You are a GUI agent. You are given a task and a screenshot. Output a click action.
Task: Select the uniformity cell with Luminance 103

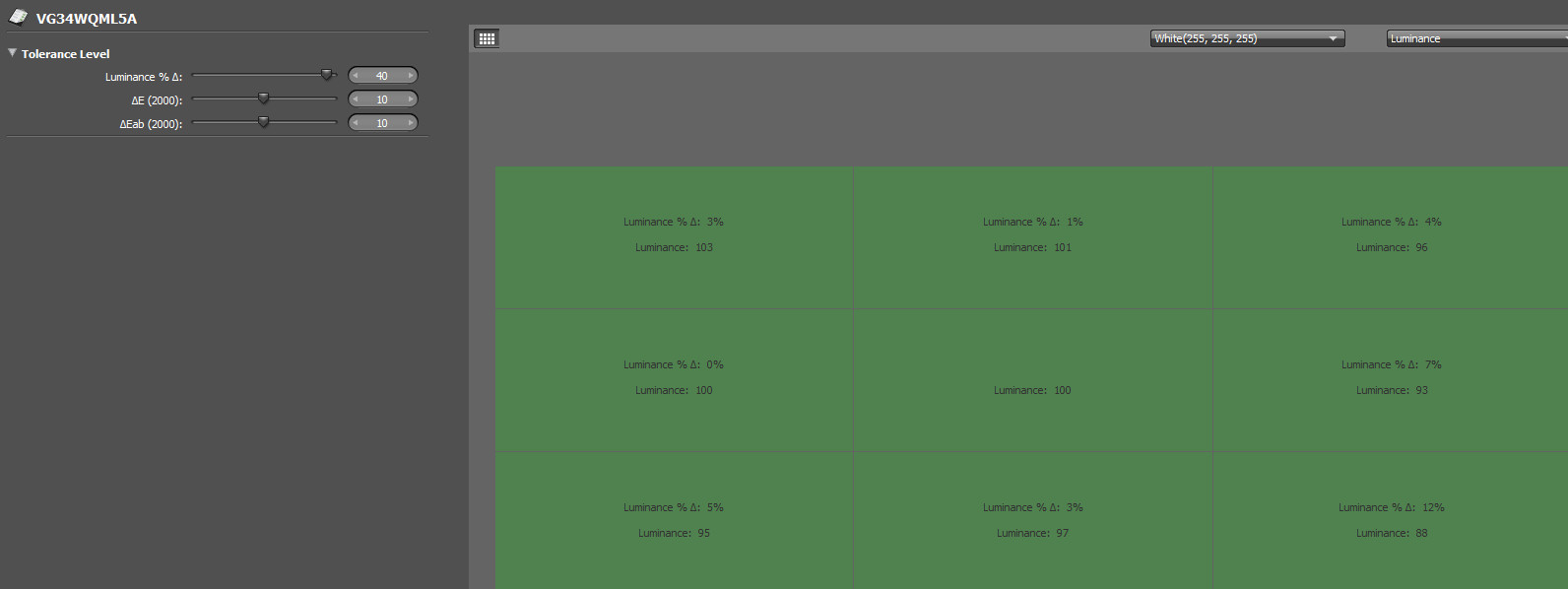coord(674,237)
